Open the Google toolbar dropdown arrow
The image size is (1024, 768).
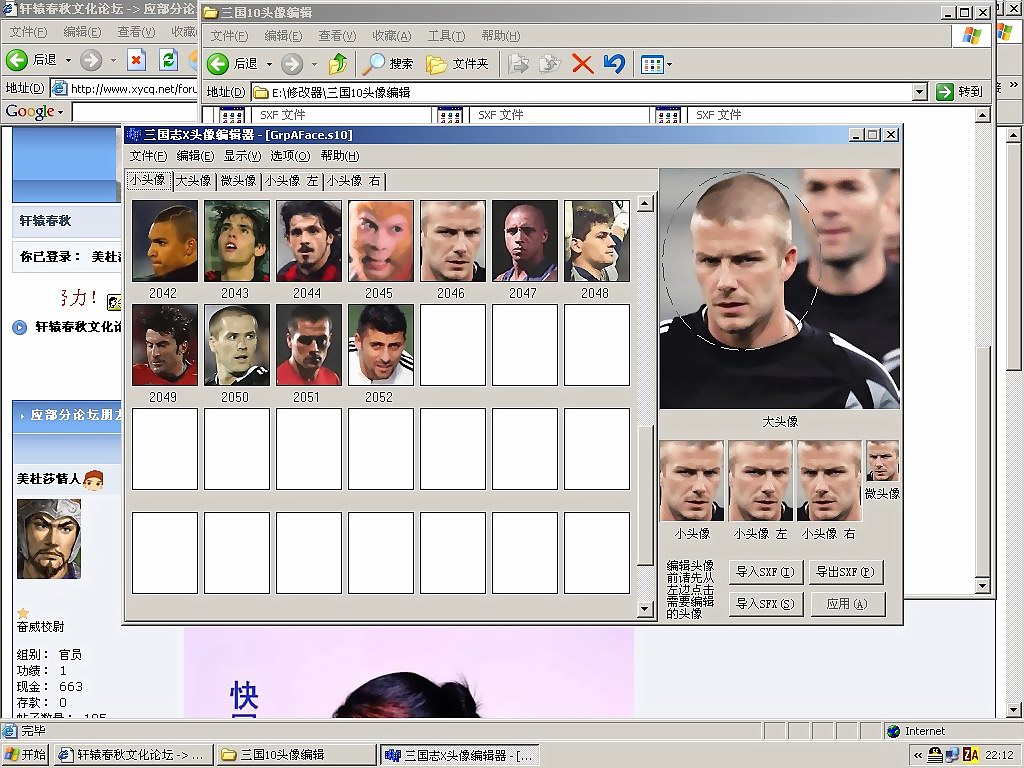pos(60,112)
